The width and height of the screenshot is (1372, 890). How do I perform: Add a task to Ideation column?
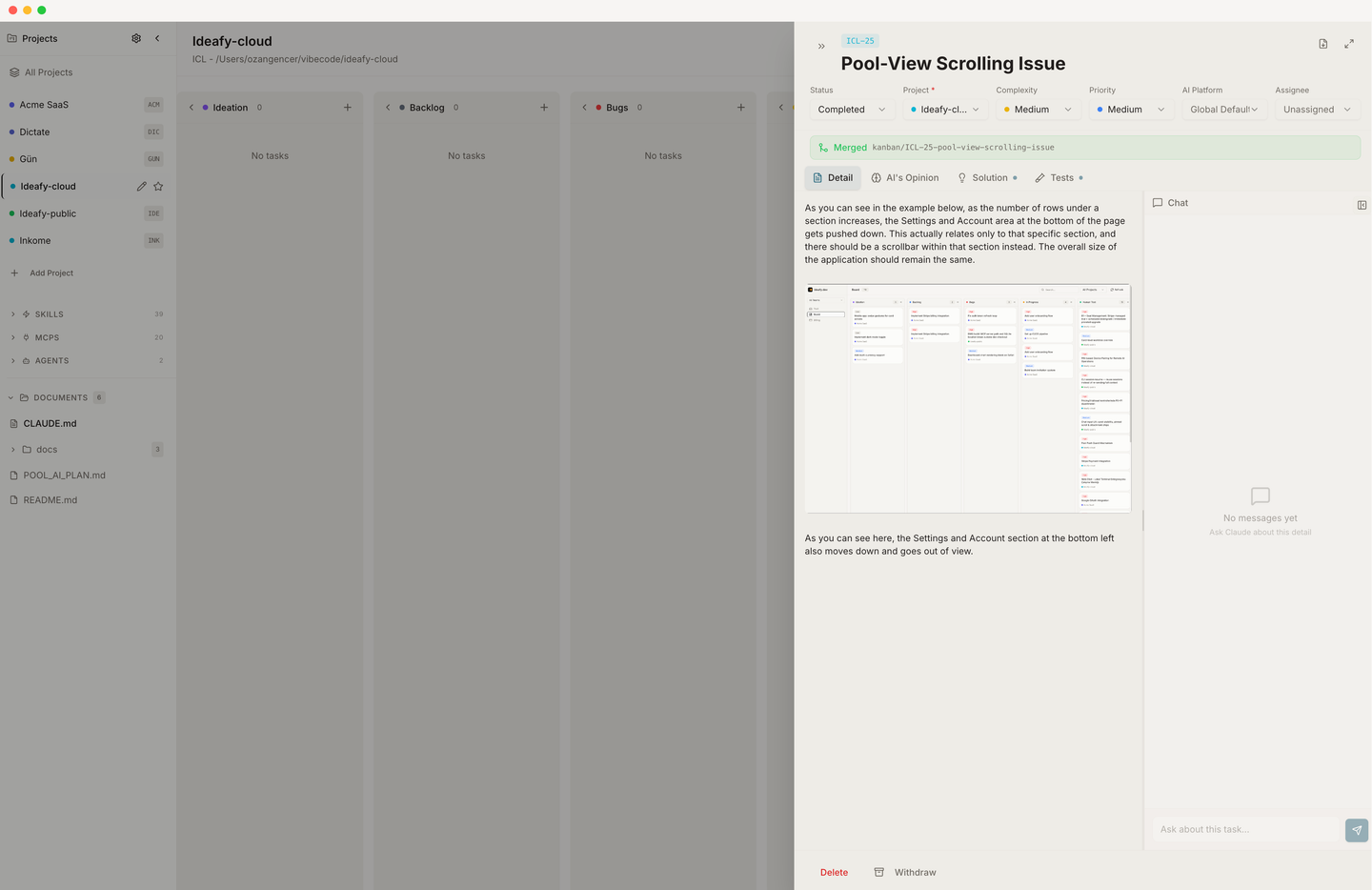(x=348, y=108)
